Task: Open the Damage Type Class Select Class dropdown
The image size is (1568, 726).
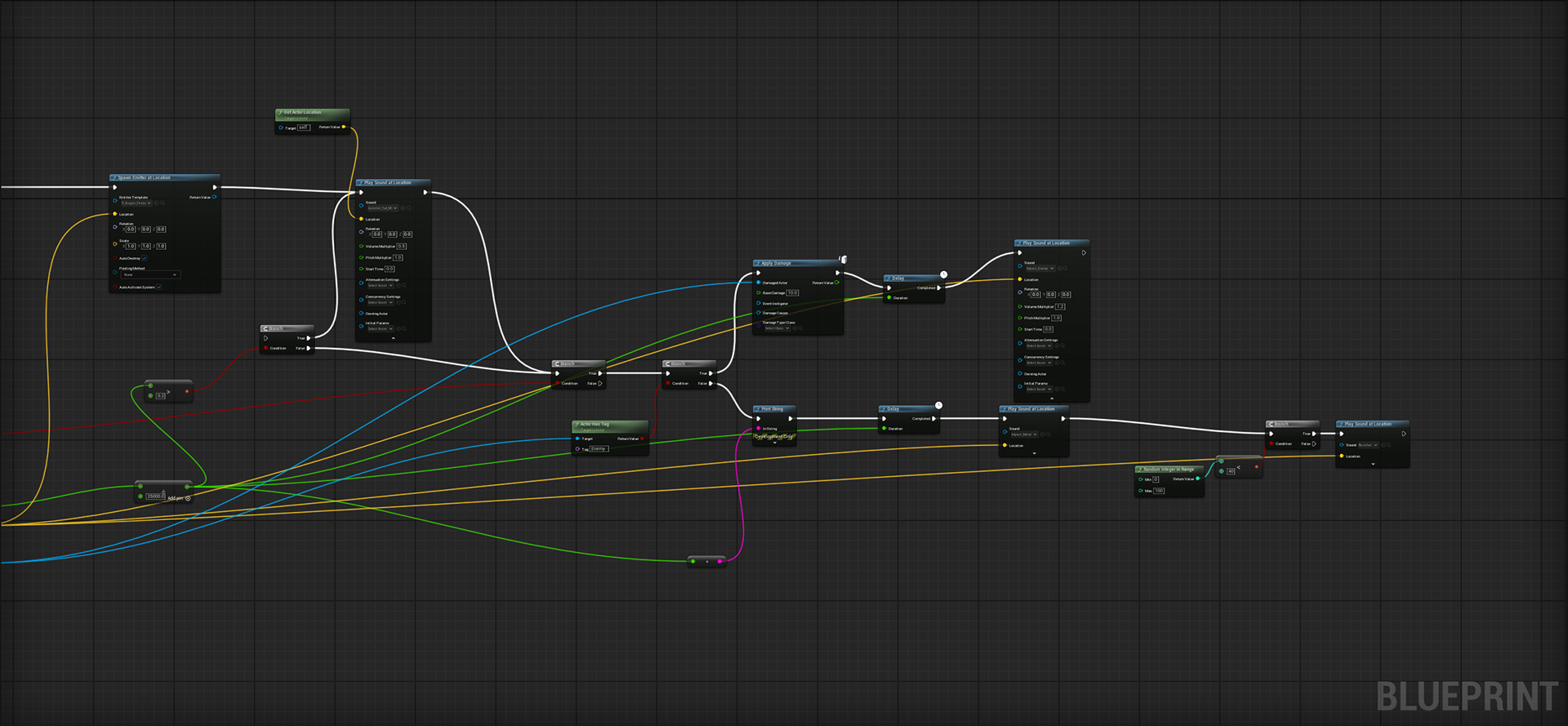Action: (777, 328)
